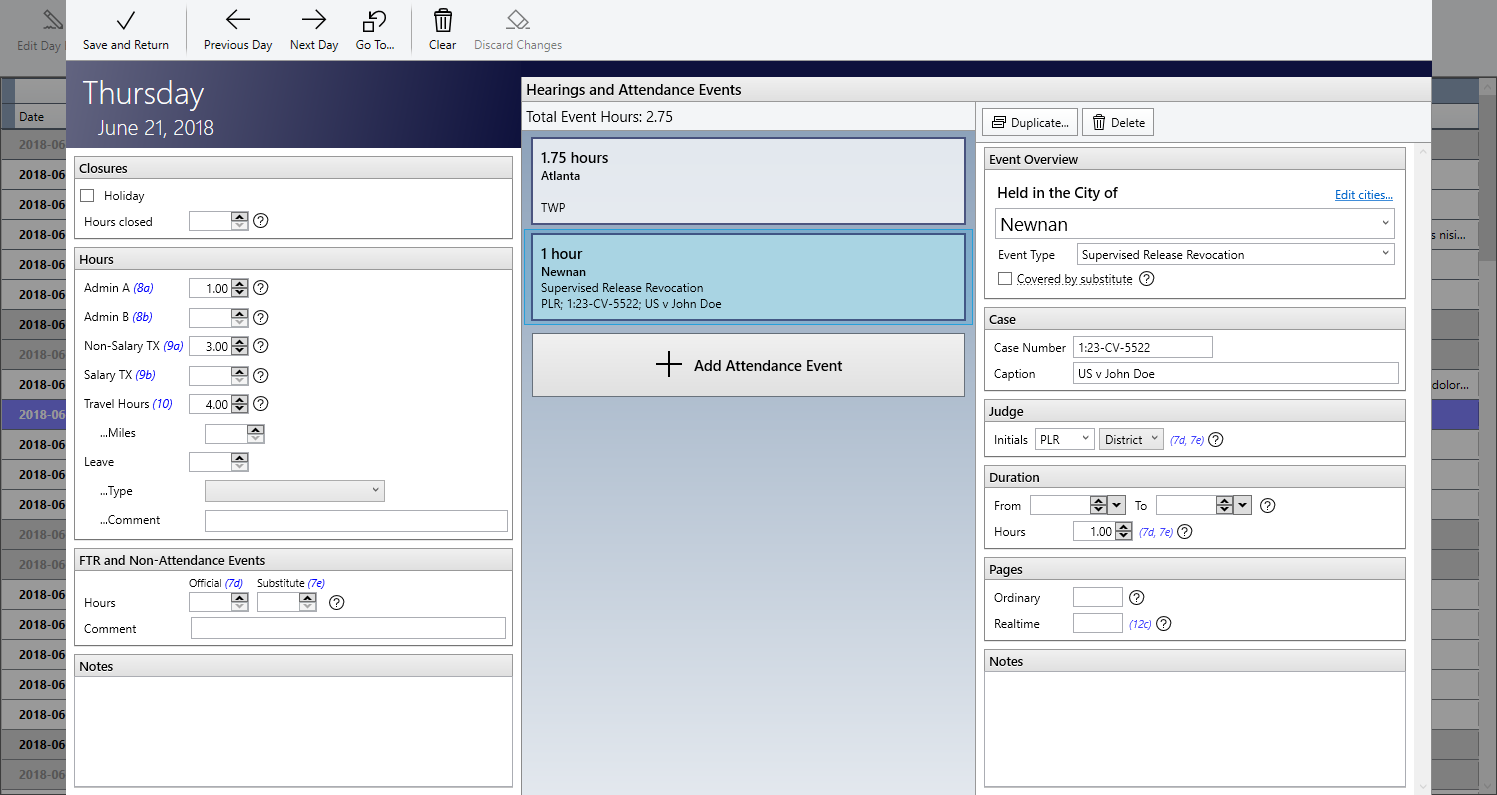Adjust the Non-Salary TX hours stepper

pyautogui.click(x=240, y=346)
